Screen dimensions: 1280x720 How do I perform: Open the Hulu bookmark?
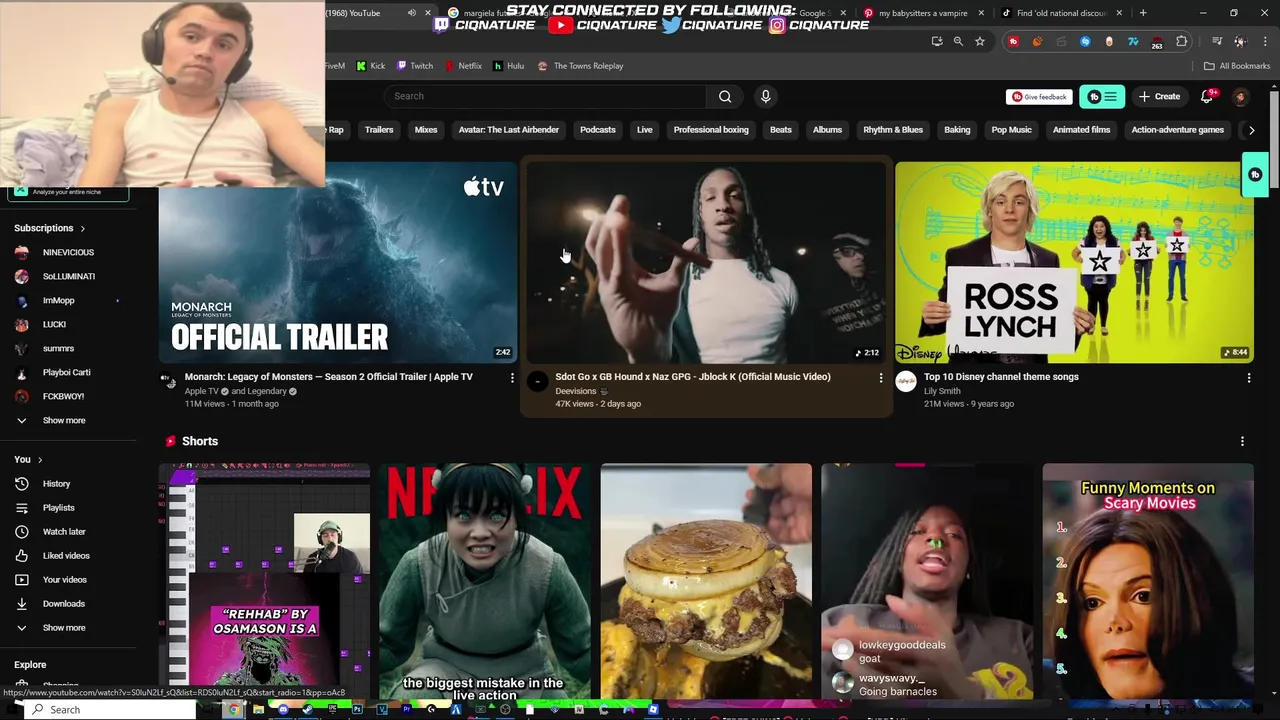click(509, 66)
